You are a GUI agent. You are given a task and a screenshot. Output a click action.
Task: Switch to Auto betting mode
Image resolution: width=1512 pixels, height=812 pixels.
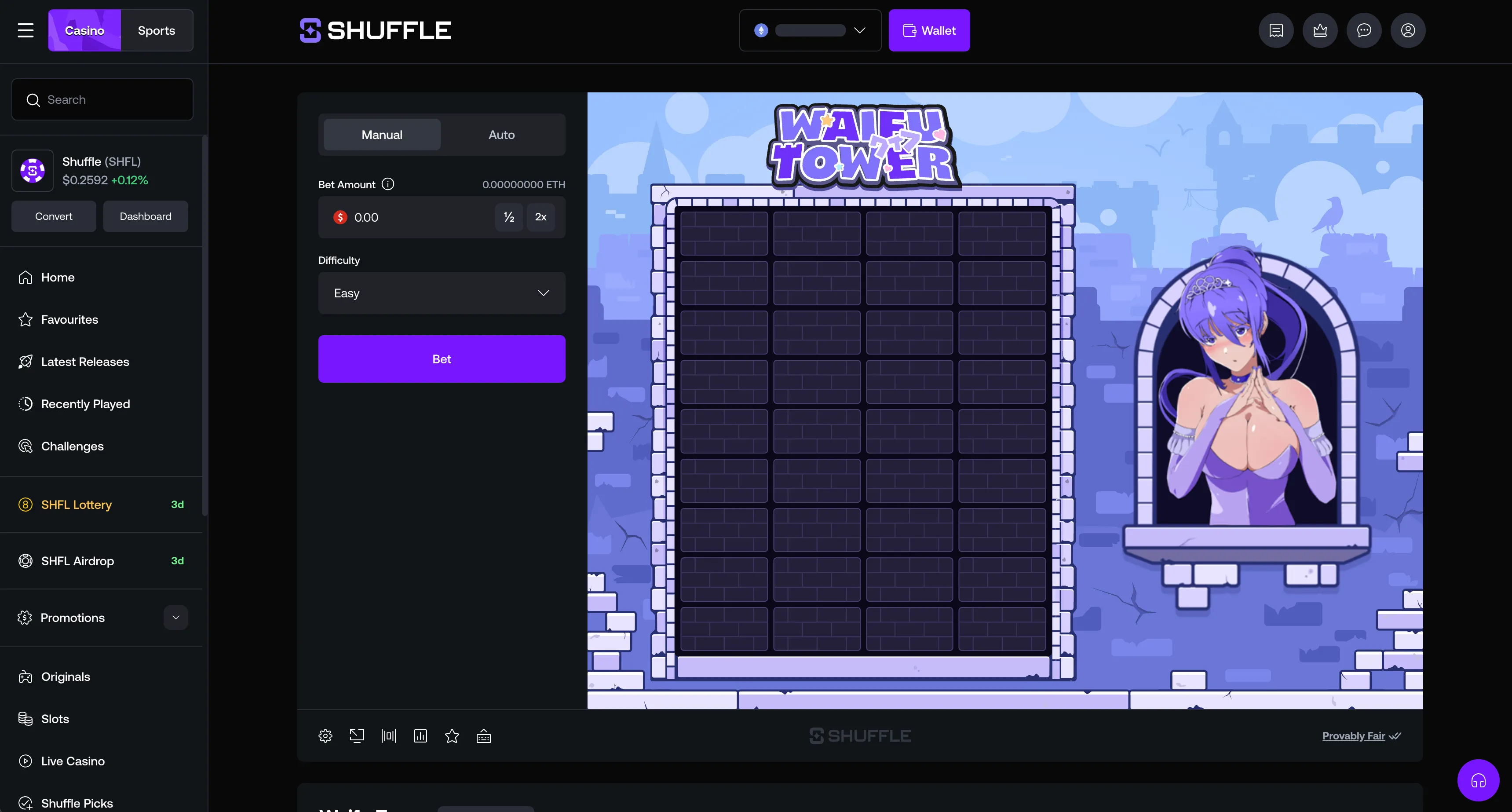coord(502,135)
